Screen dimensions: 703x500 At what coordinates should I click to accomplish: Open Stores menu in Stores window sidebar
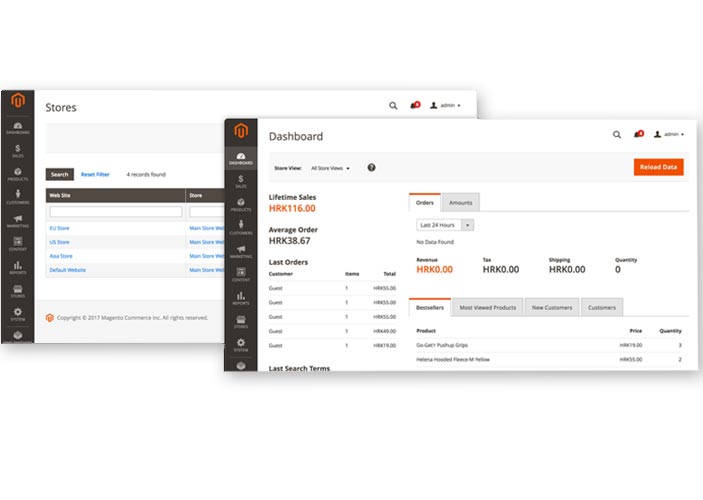point(18,291)
